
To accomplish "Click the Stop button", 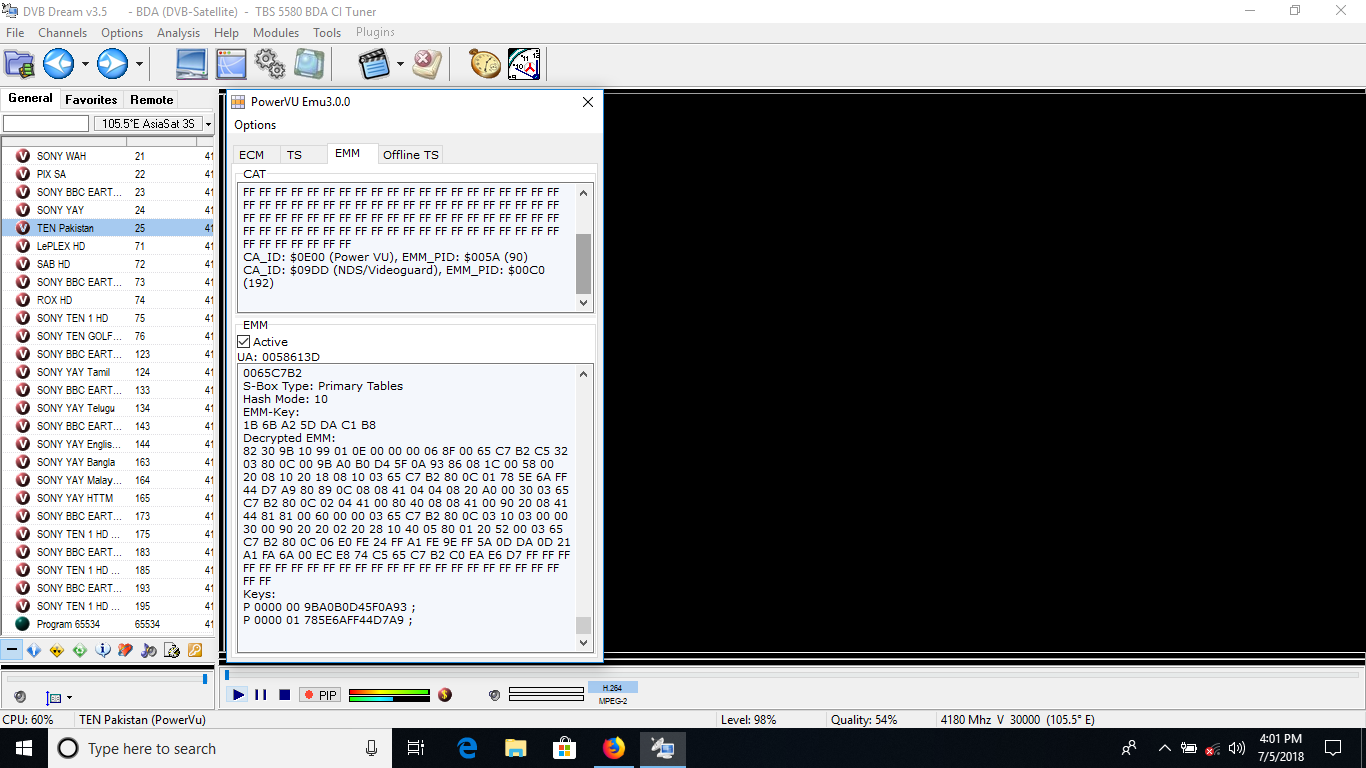I will [284, 695].
